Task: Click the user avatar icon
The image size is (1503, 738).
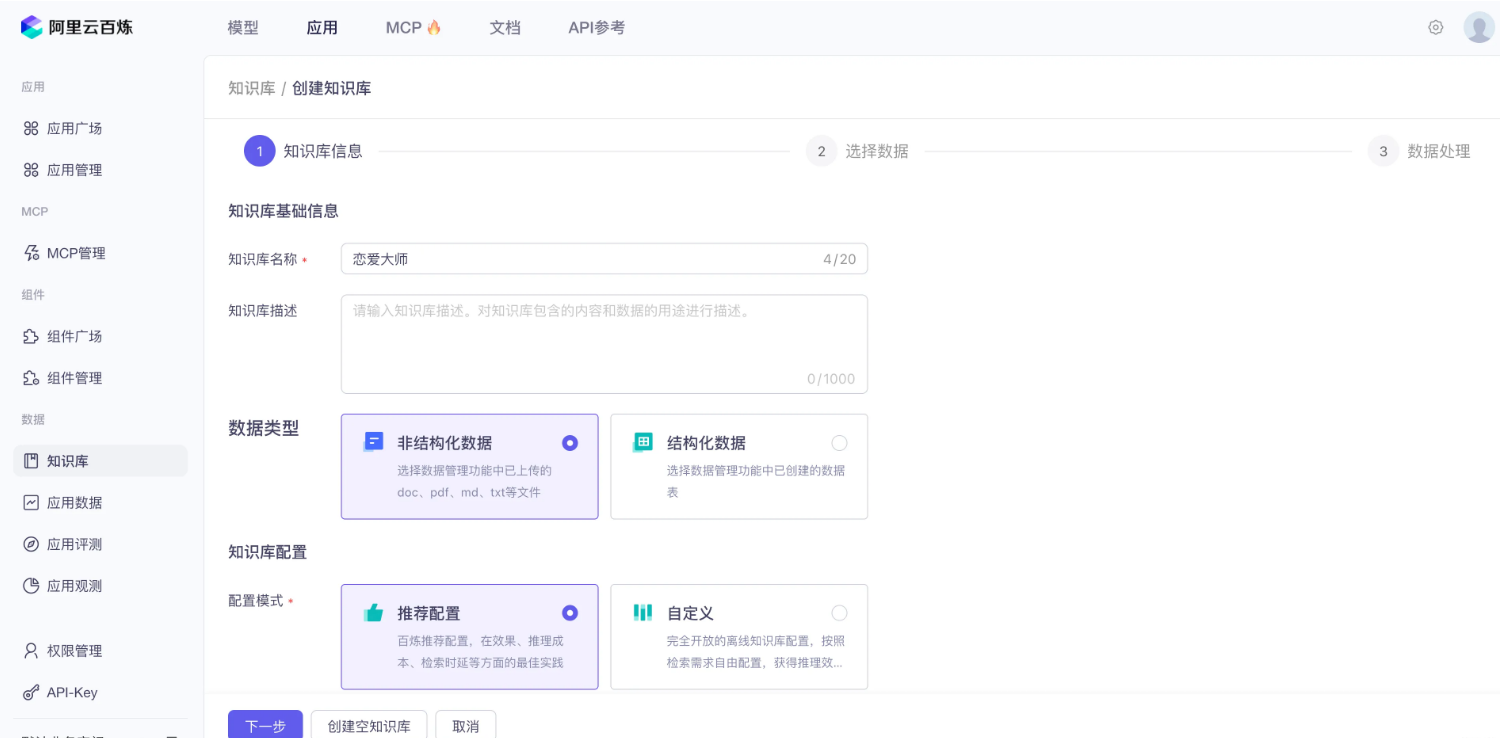Action: click(1478, 28)
